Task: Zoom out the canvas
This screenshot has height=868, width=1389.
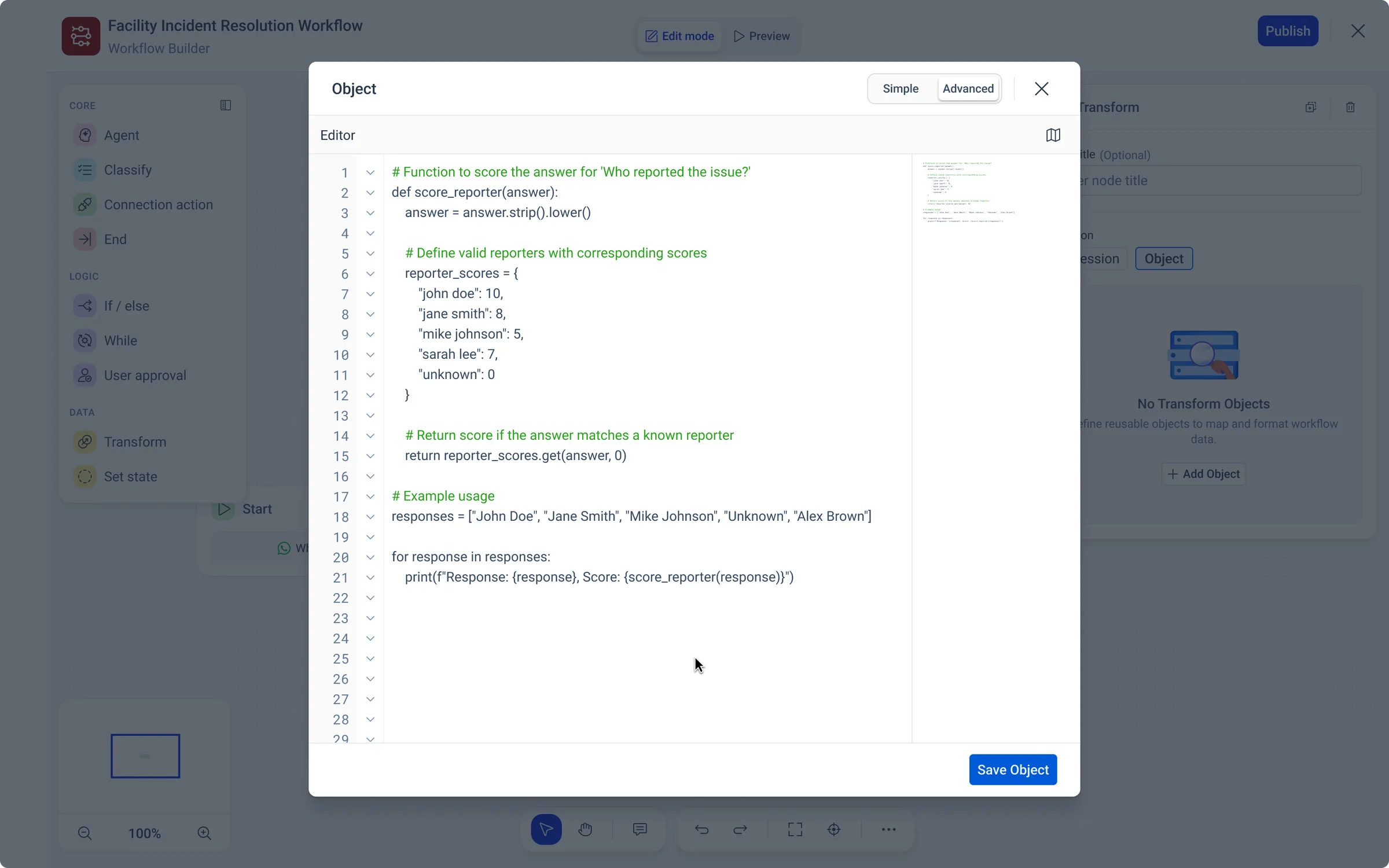Action: [84, 833]
